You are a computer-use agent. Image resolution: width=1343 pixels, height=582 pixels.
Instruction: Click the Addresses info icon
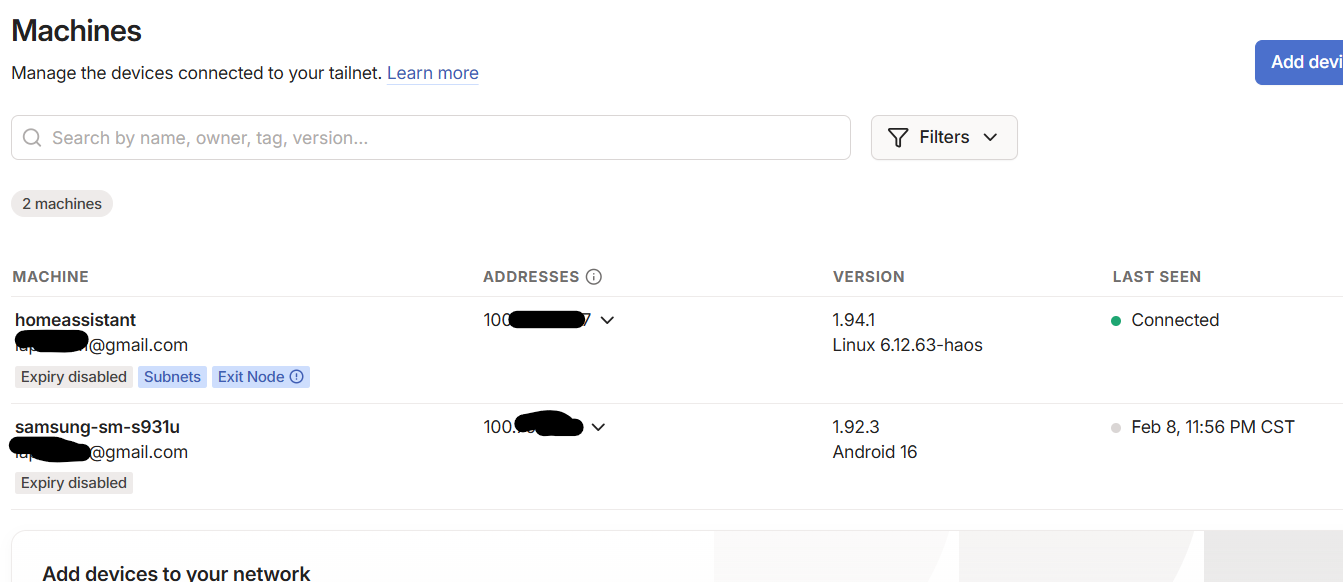pyautogui.click(x=594, y=277)
